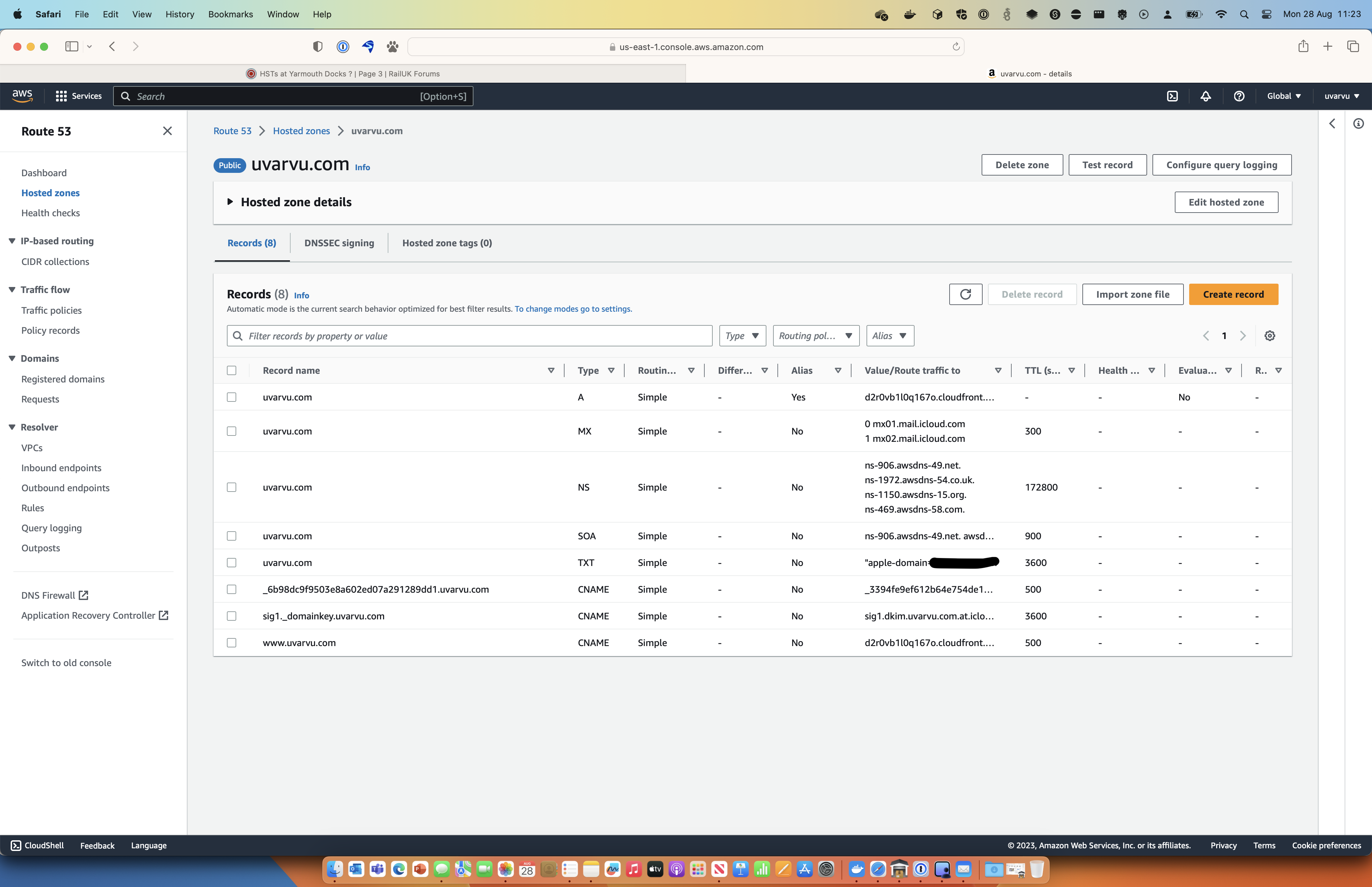
Task: Click the AWS logo home icon
Action: pyautogui.click(x=22, y=96)
